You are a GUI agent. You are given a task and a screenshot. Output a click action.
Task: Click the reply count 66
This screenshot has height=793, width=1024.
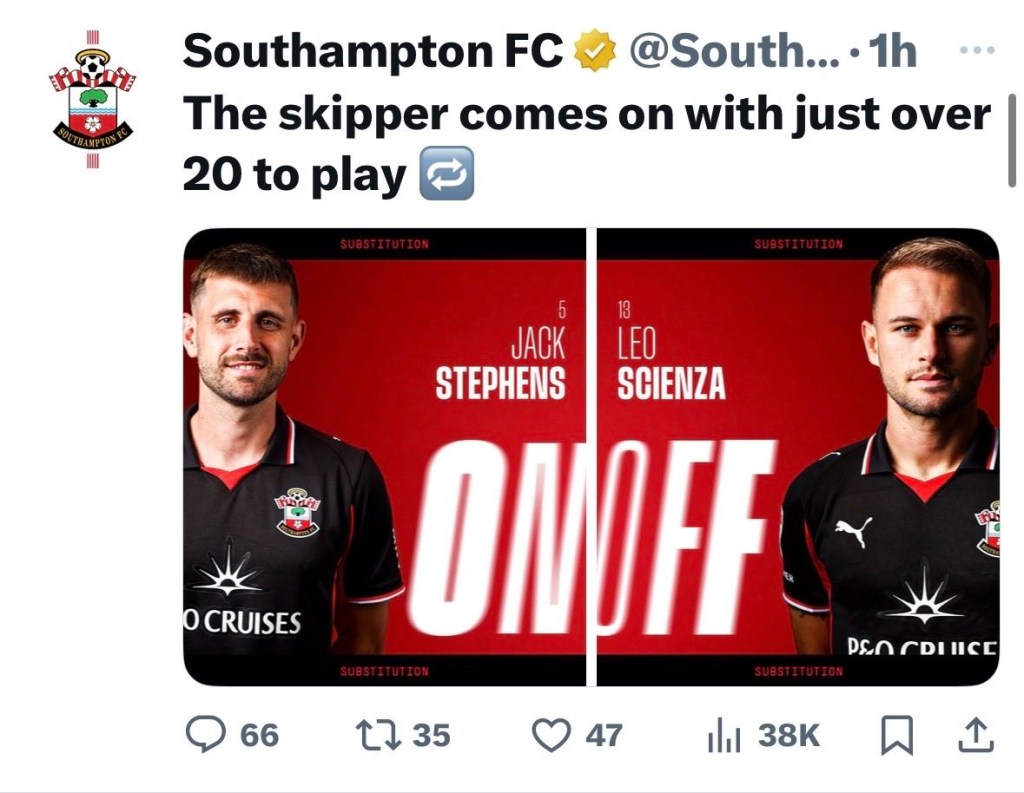click(x=259, y=736)
